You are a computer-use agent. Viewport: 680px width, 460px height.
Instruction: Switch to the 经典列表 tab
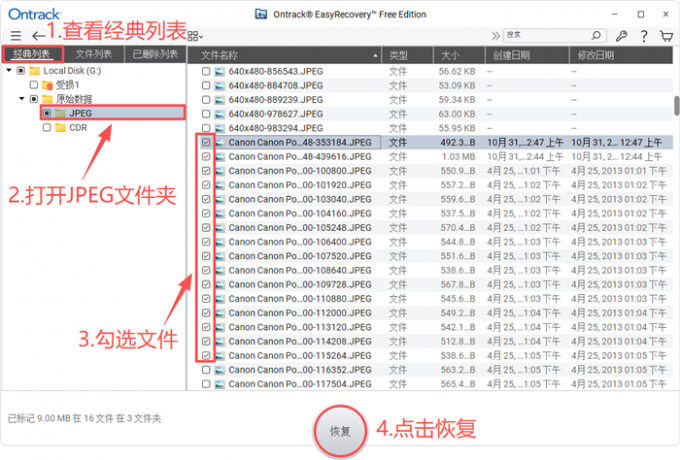[33, 54]
